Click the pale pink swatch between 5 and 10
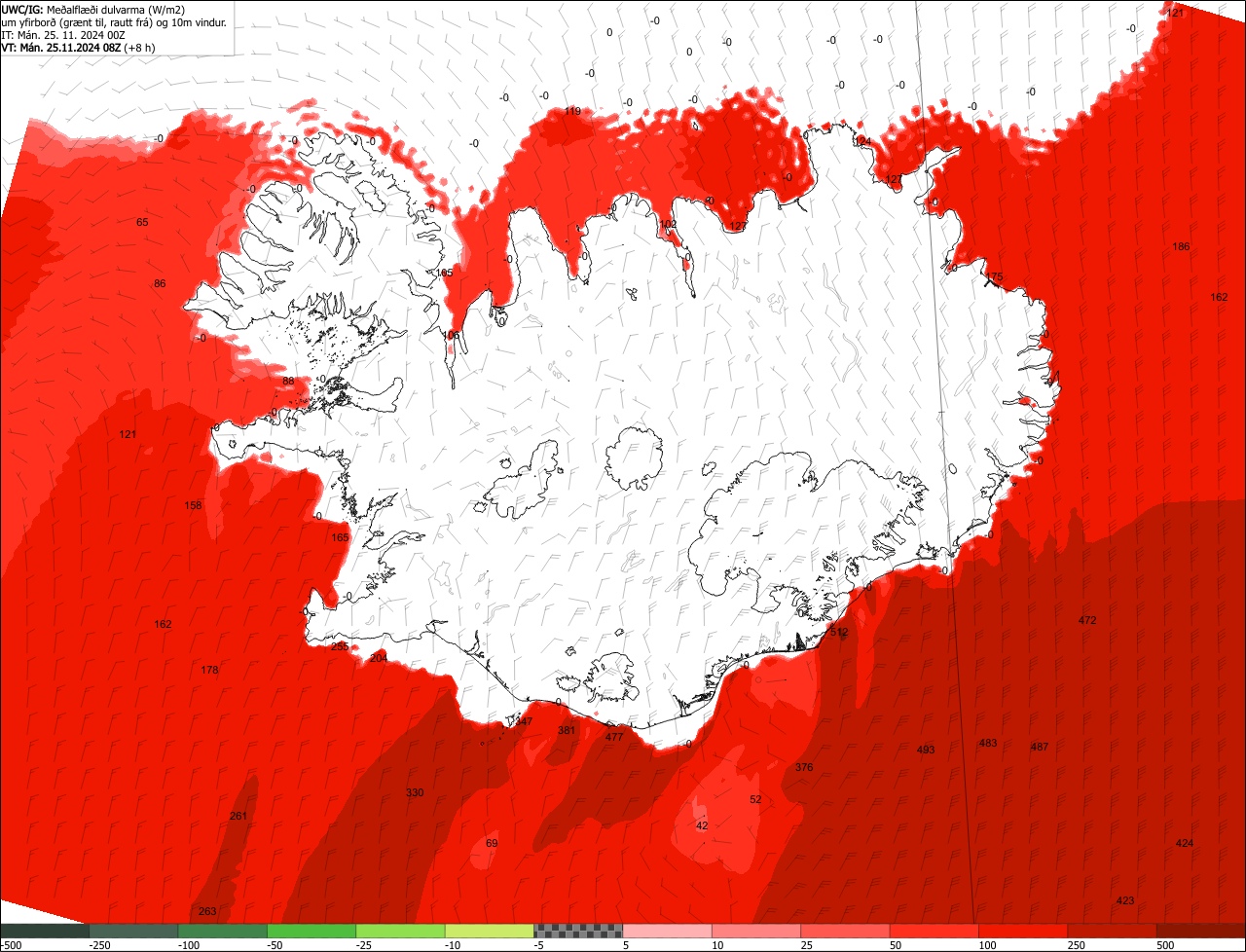Image resolution: width=1246 pixels, height=952 pixels. [668, 931]
